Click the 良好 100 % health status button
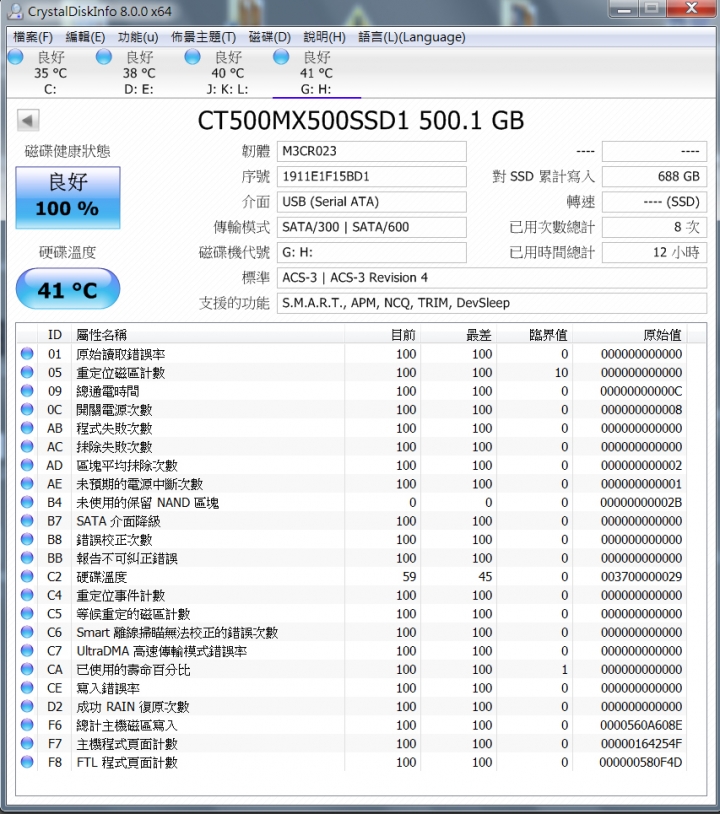The image size is (720, 814). pos(68,198)
